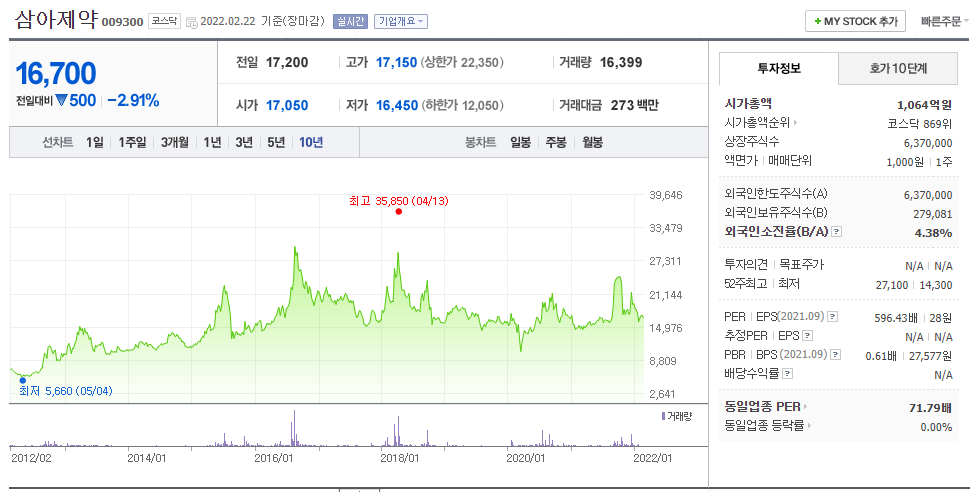Click the help icon beside PER EPS(2021.09)

coord(832,317)
